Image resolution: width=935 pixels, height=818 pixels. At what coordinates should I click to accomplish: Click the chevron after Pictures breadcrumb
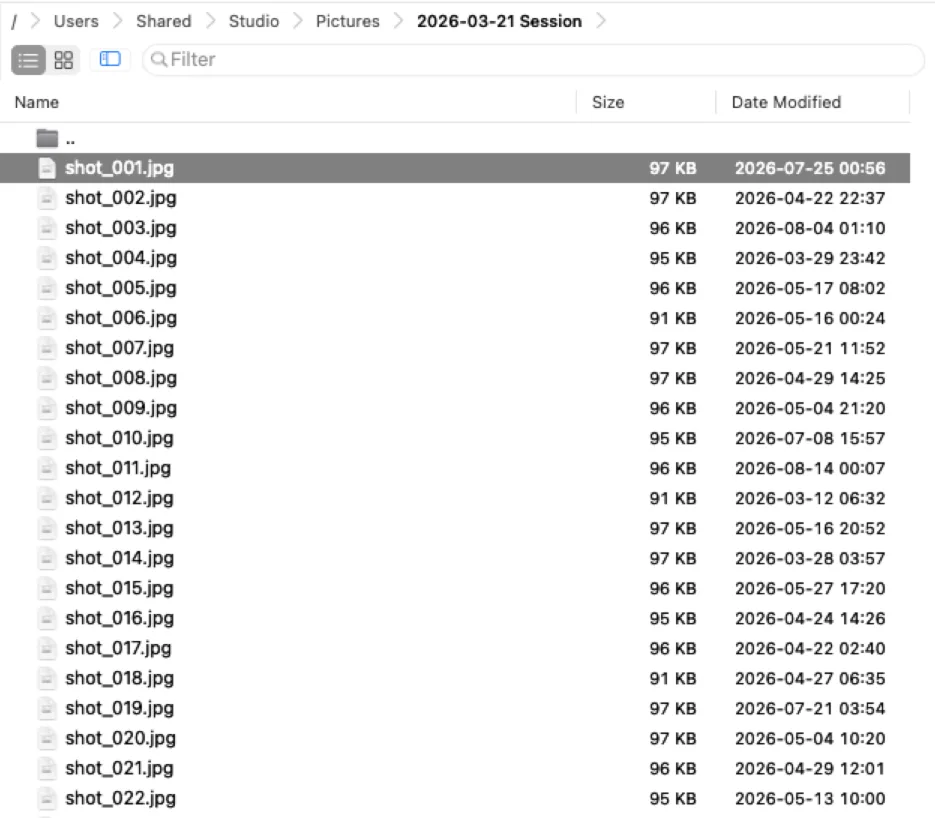tap(398, 21)
